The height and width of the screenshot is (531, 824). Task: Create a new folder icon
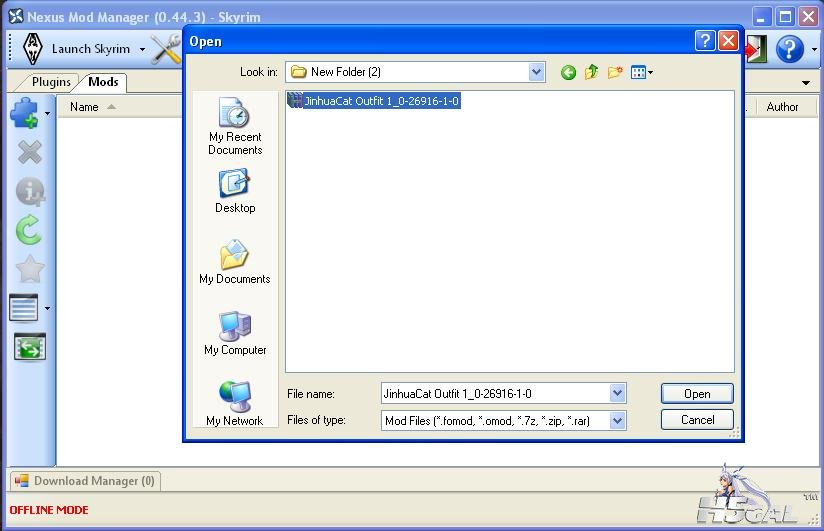615,72
